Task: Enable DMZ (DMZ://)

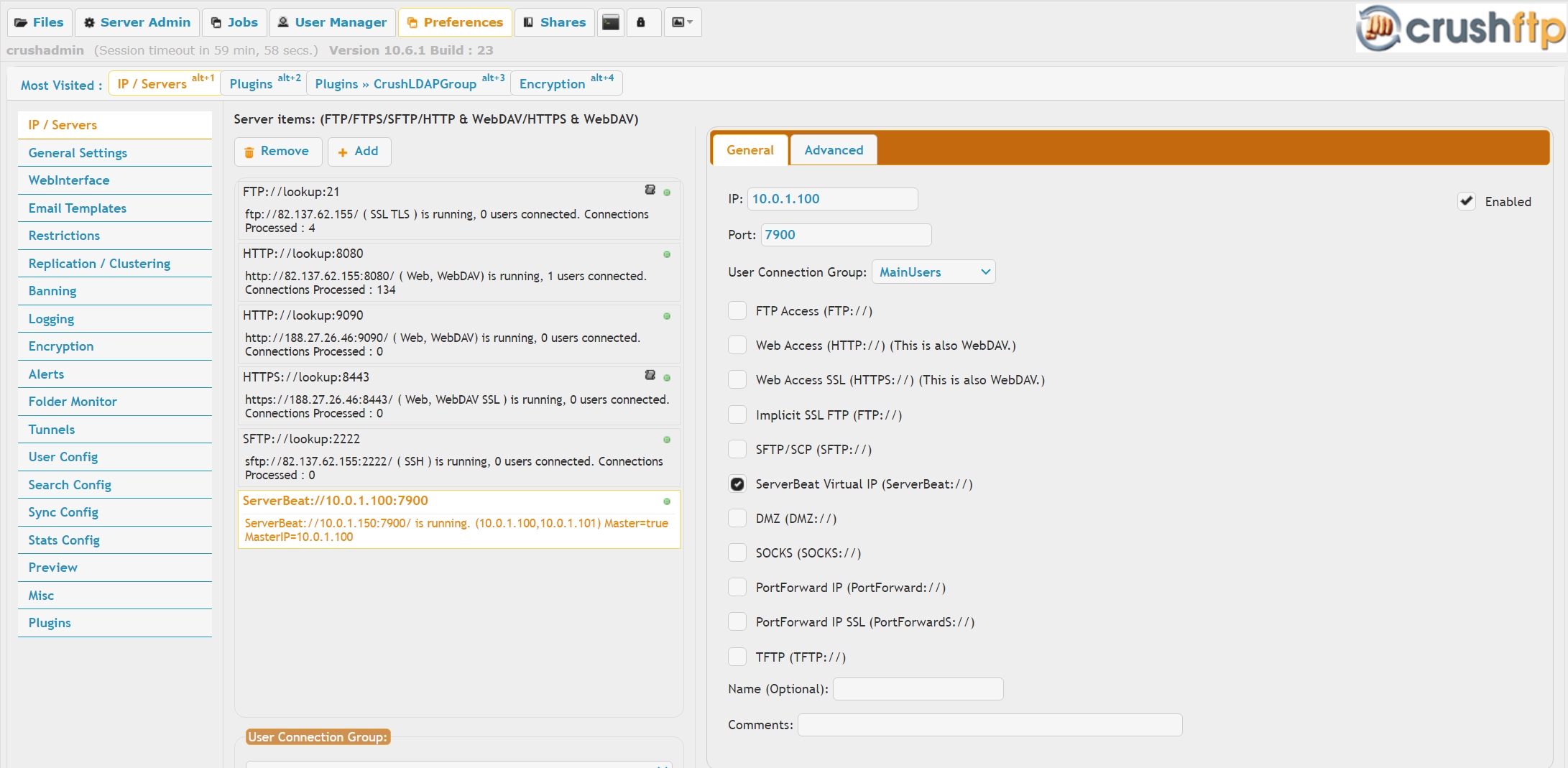Action: (737, 518)
